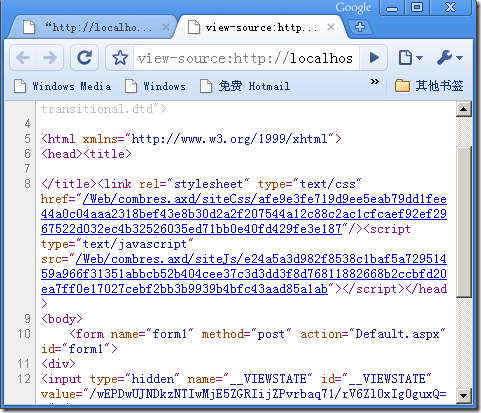The width and height of the screenshot is (481, 413).
Task: Open the page menu icon
Action: point(410,58)
